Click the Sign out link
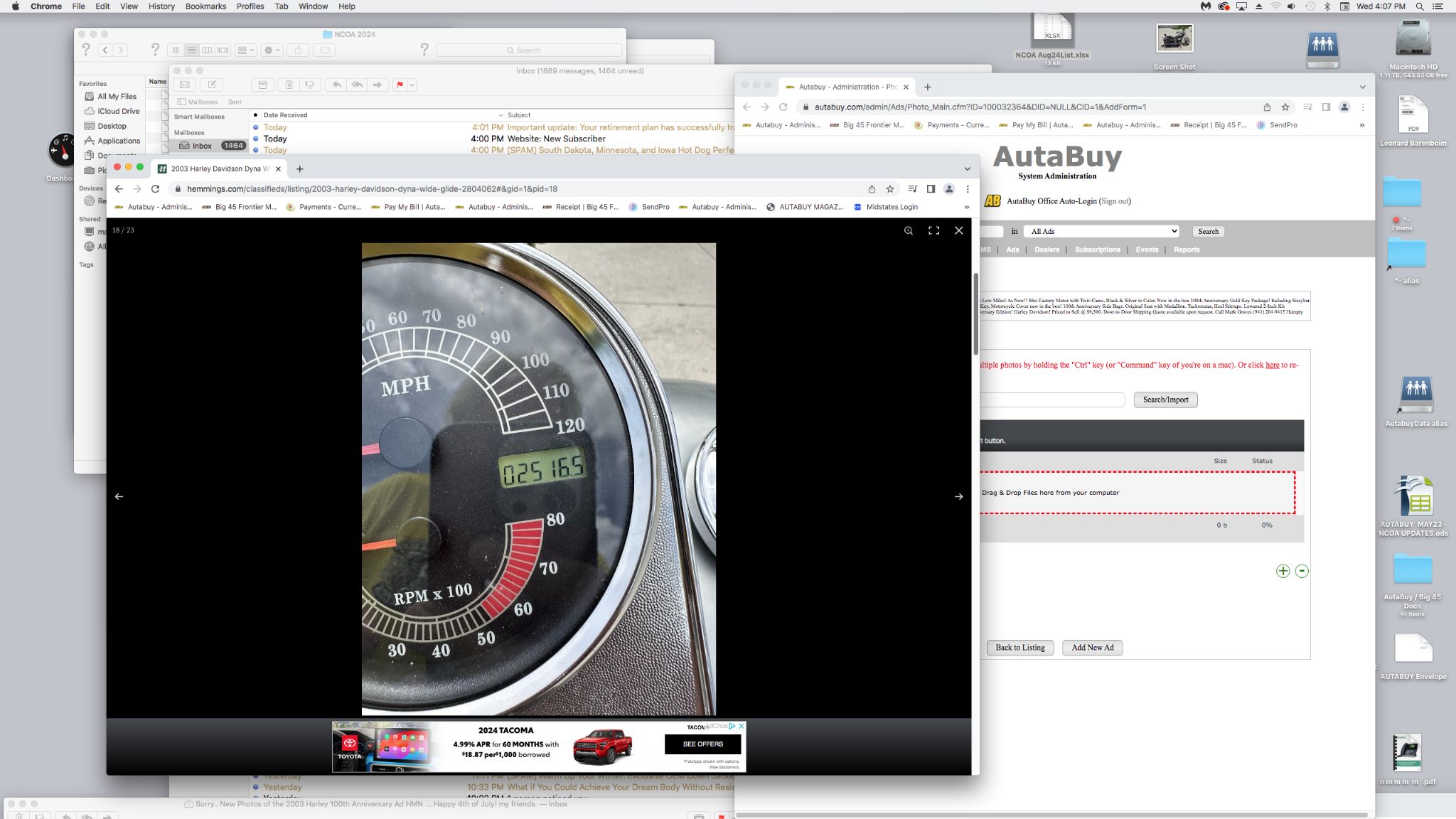The height and width of the screenshot is (819, 1456). [1114, 201]
